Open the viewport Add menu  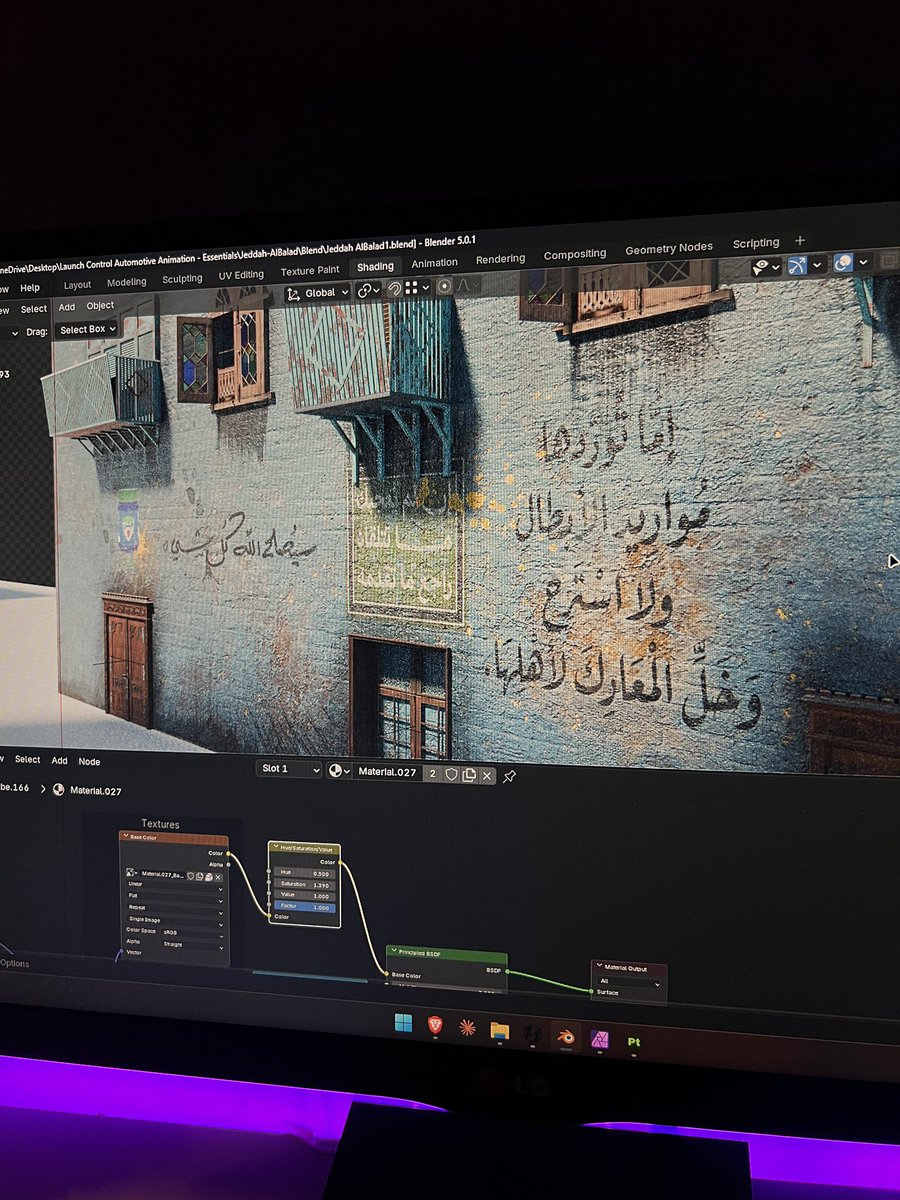click(66, 307)
